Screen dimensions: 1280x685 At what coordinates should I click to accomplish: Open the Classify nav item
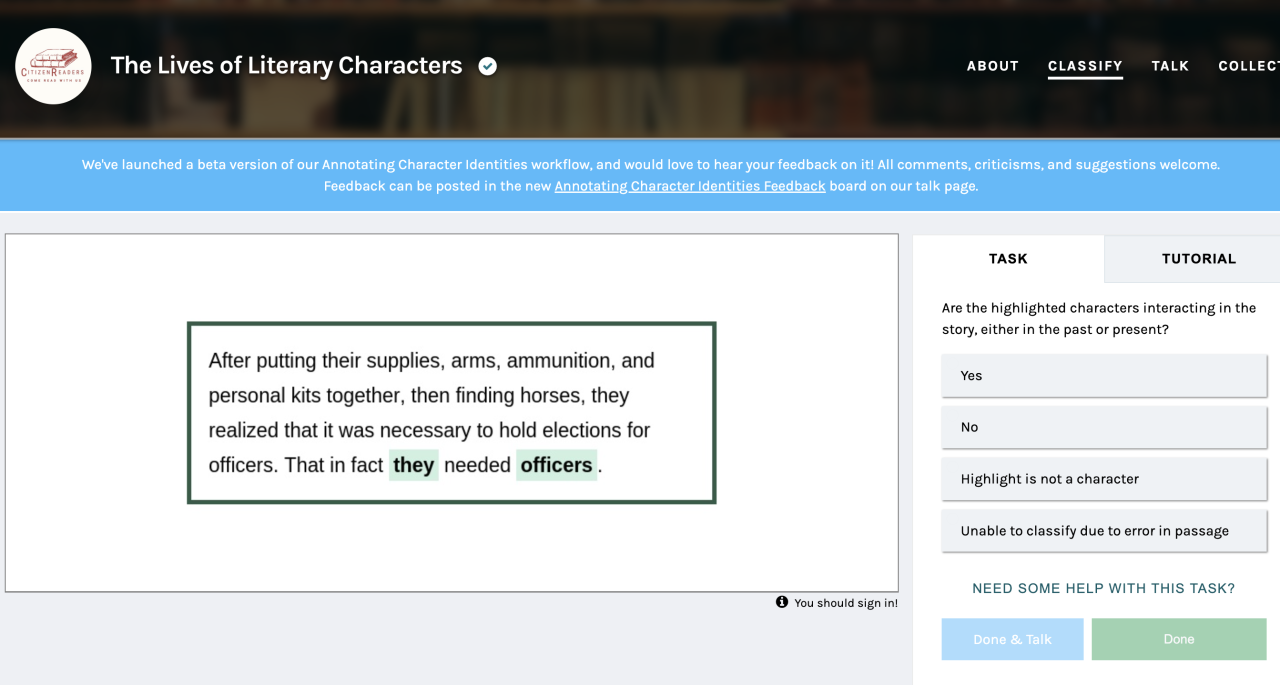(1085, 66)
